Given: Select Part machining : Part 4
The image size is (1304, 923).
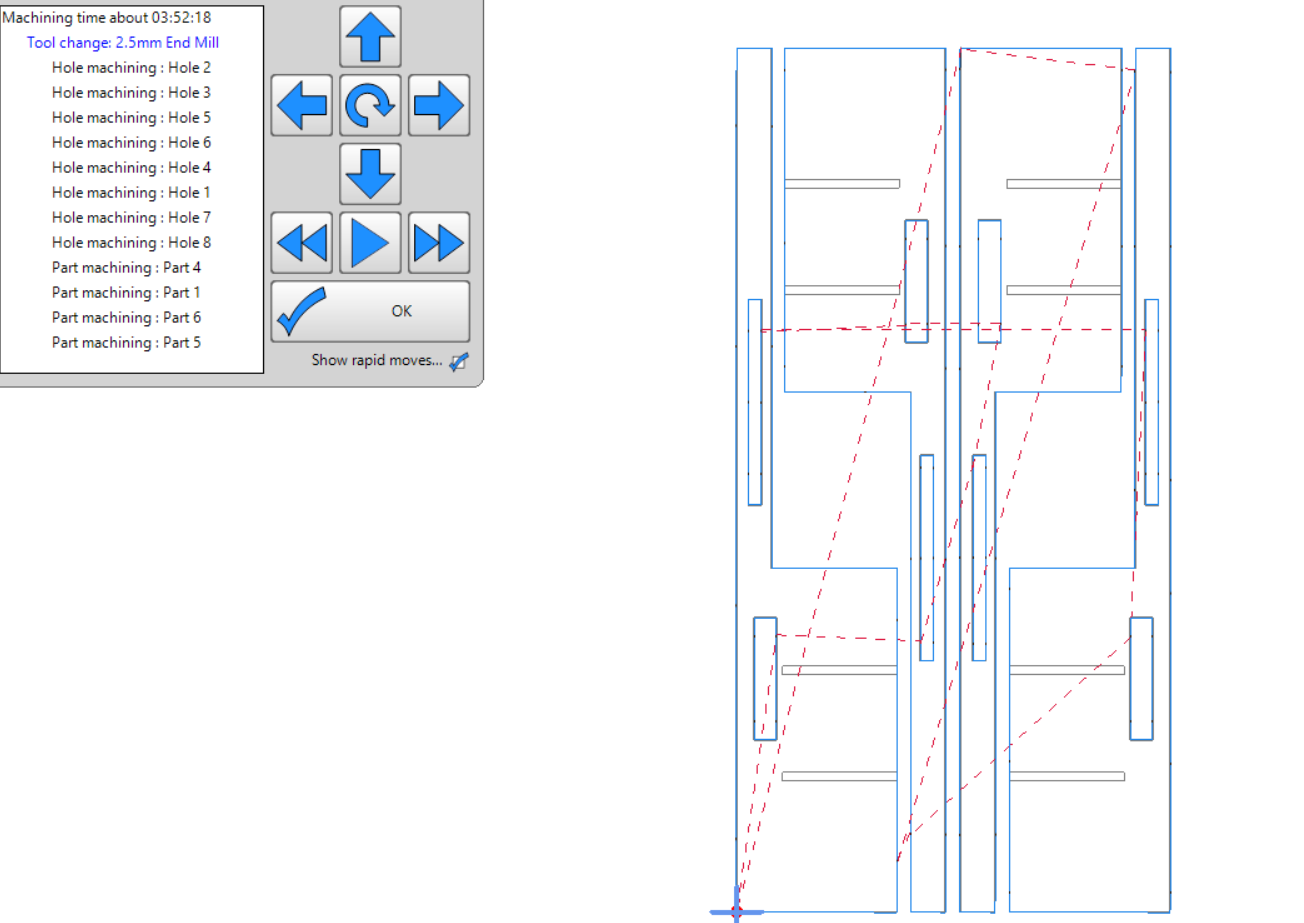Looking at the screenshot, I should tap(126, 268).
